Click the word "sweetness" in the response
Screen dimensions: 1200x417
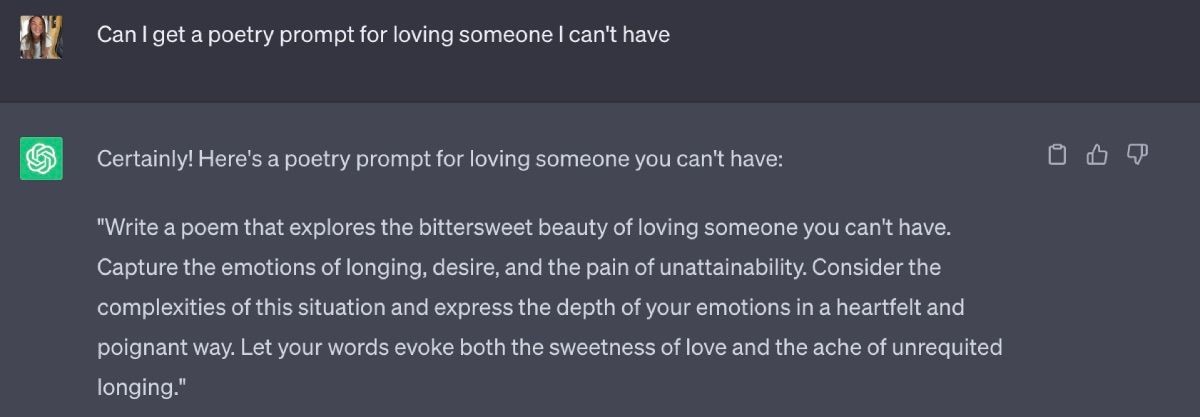pos(592,347)
